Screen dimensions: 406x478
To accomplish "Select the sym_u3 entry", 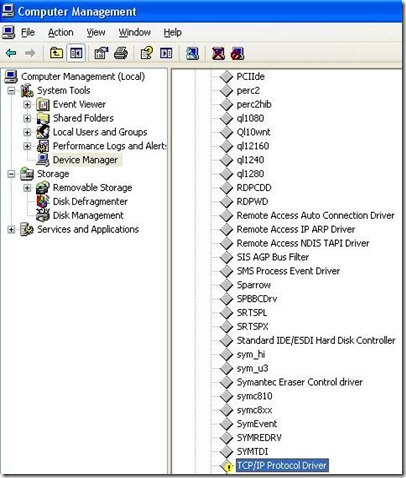I will (253, 368).
